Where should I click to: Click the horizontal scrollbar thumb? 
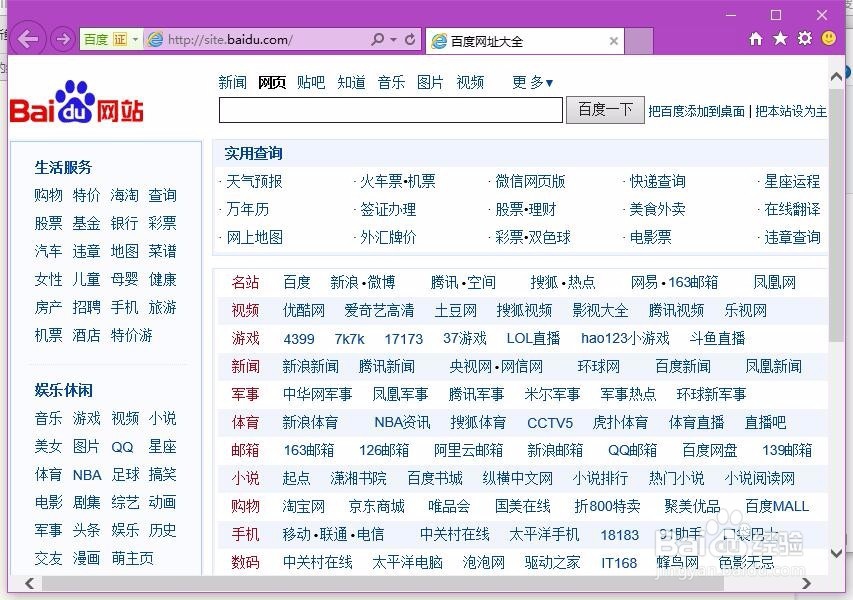[x=384, y=584]
